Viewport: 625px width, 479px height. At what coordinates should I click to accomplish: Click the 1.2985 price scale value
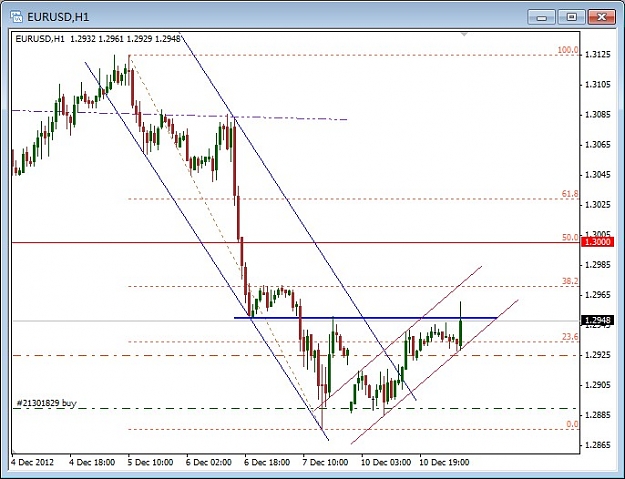[597, 265]
